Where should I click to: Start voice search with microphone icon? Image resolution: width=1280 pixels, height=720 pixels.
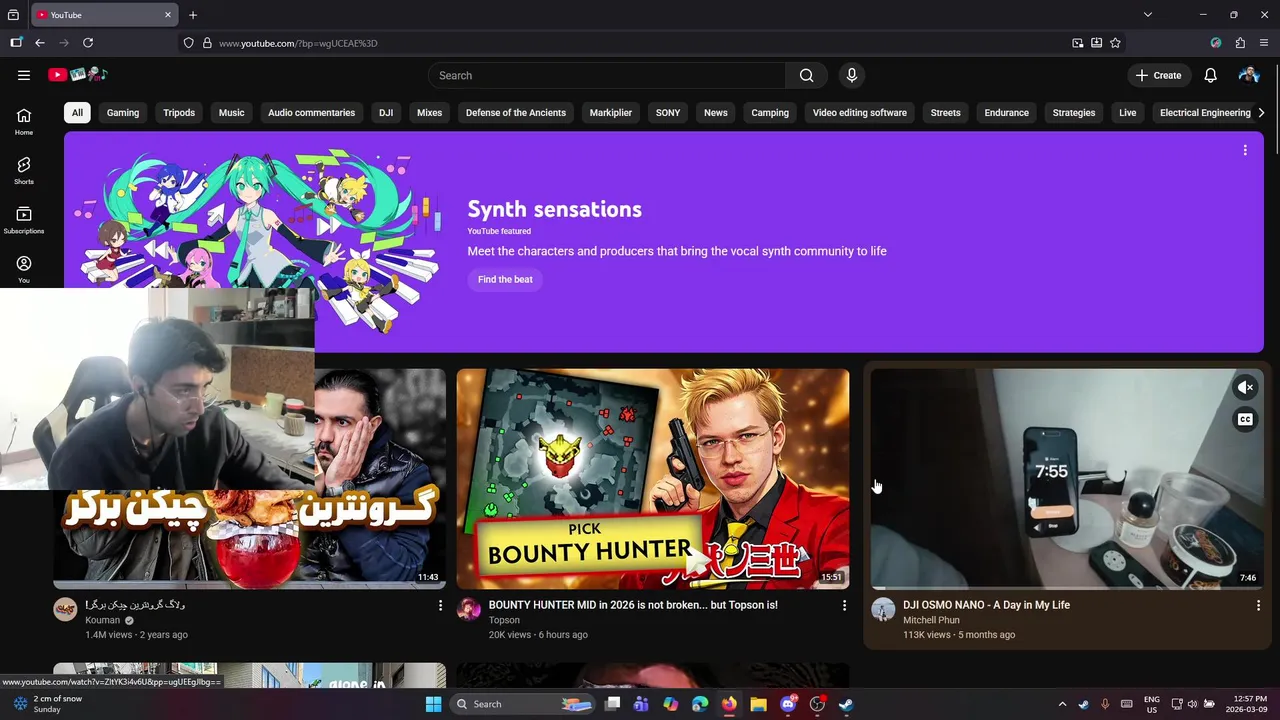(852, 75)
